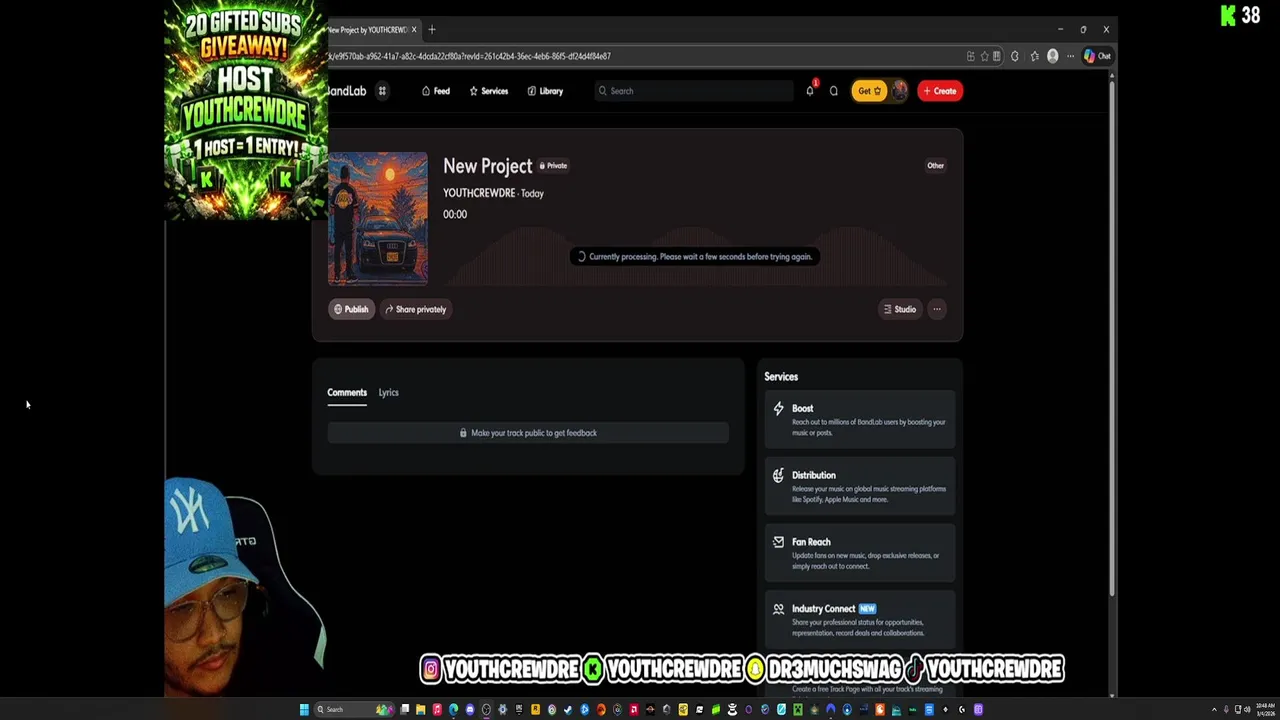Viewport: 1280px width, 720px height.
Task: Open File Explorer from the taskbar
Action: click(x=421, y=710)
